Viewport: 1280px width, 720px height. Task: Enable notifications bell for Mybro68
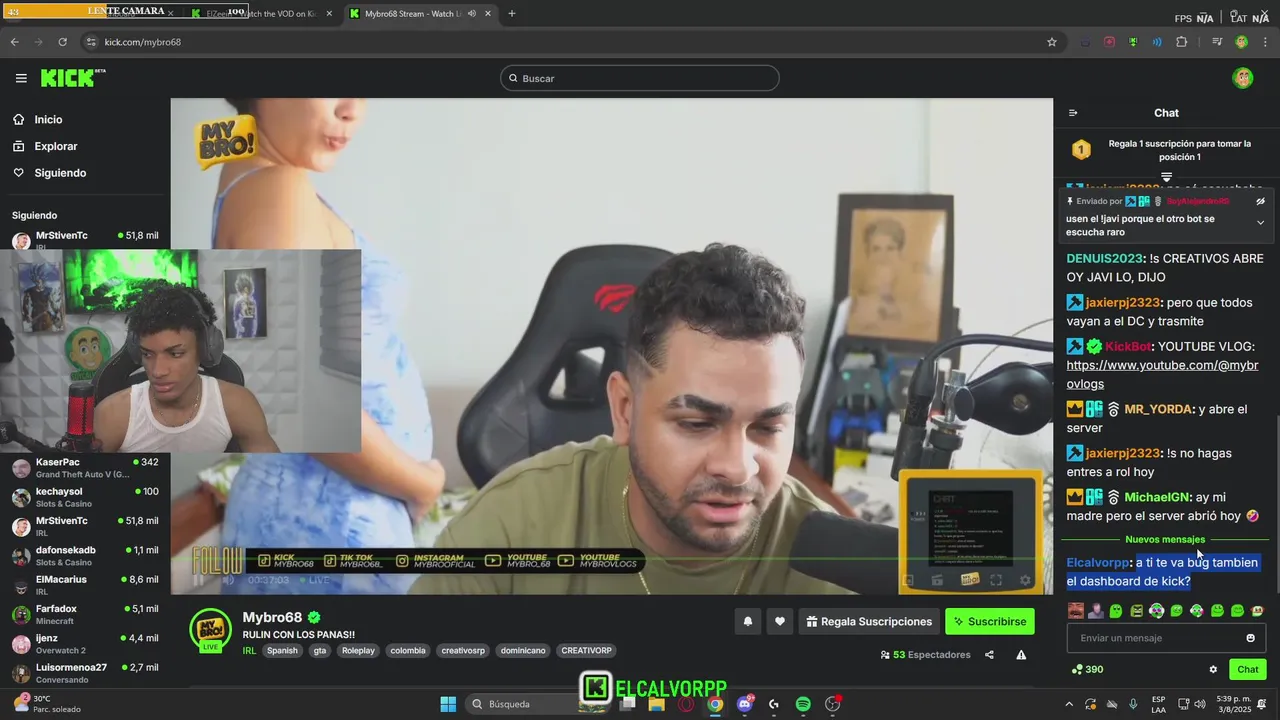pyautogui.click(x=747, y=621)
